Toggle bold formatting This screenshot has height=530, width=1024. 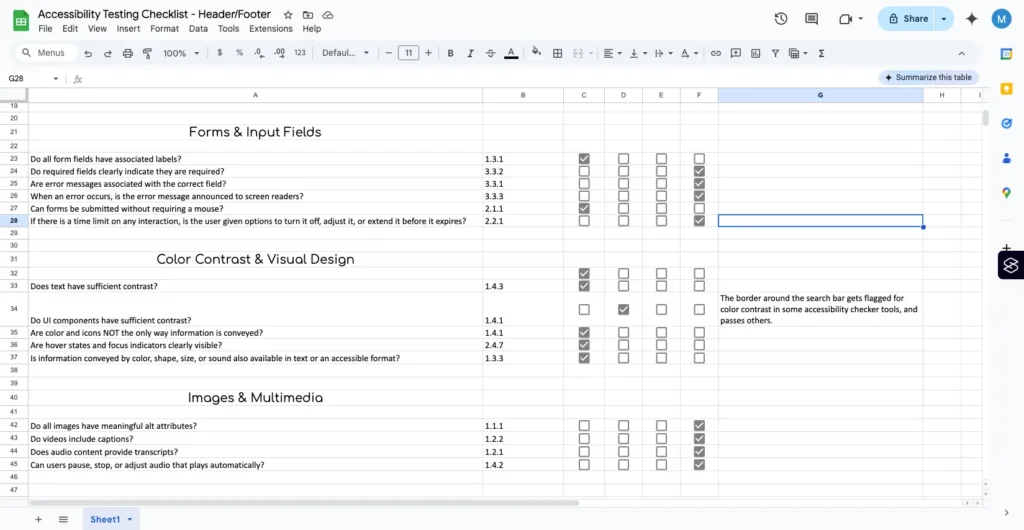click(x=450, y=54)
